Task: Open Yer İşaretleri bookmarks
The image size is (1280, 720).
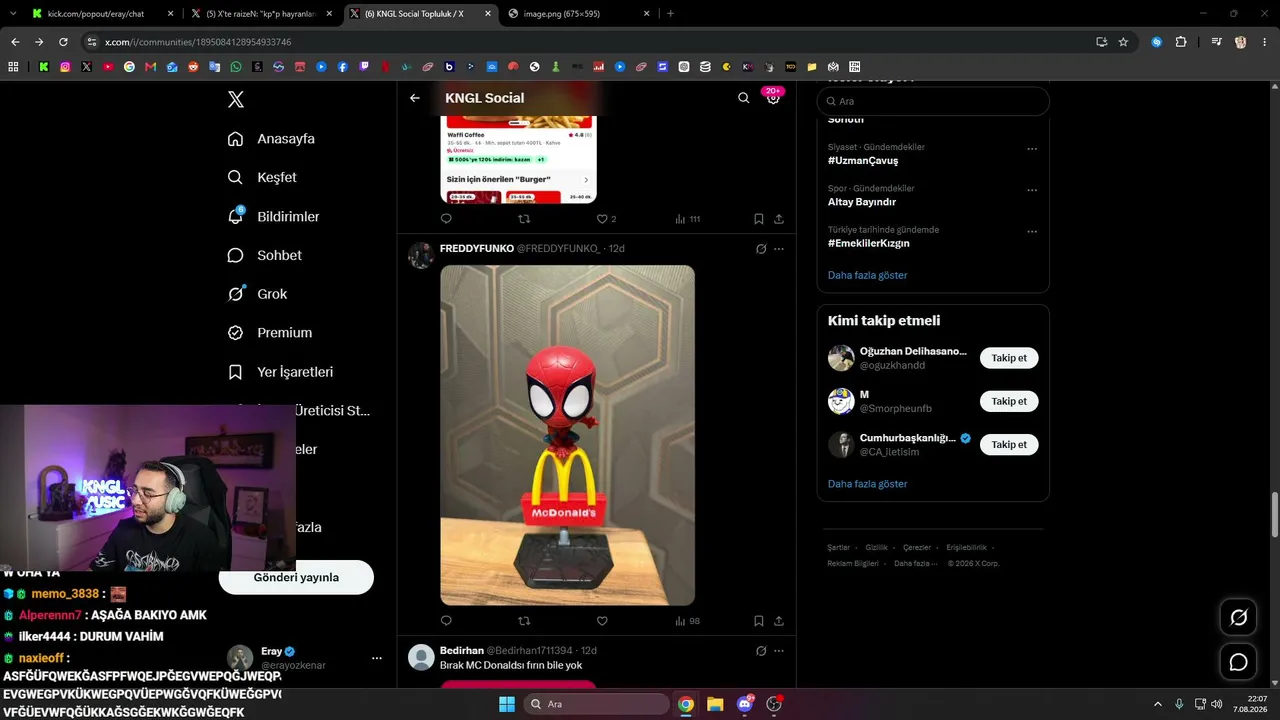Action: pyautogui.click(x=280, y=372)
